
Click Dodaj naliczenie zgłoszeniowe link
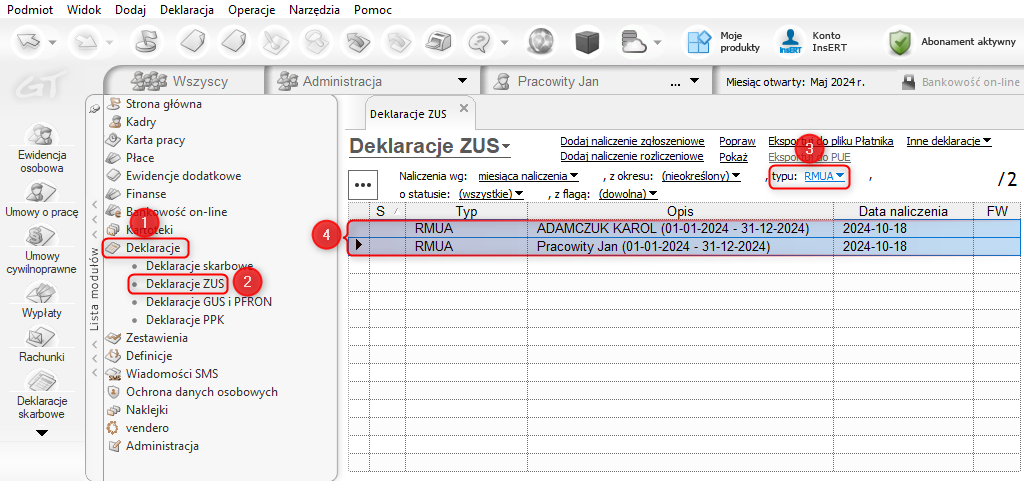pyautogui.click(x=632, y=141)
